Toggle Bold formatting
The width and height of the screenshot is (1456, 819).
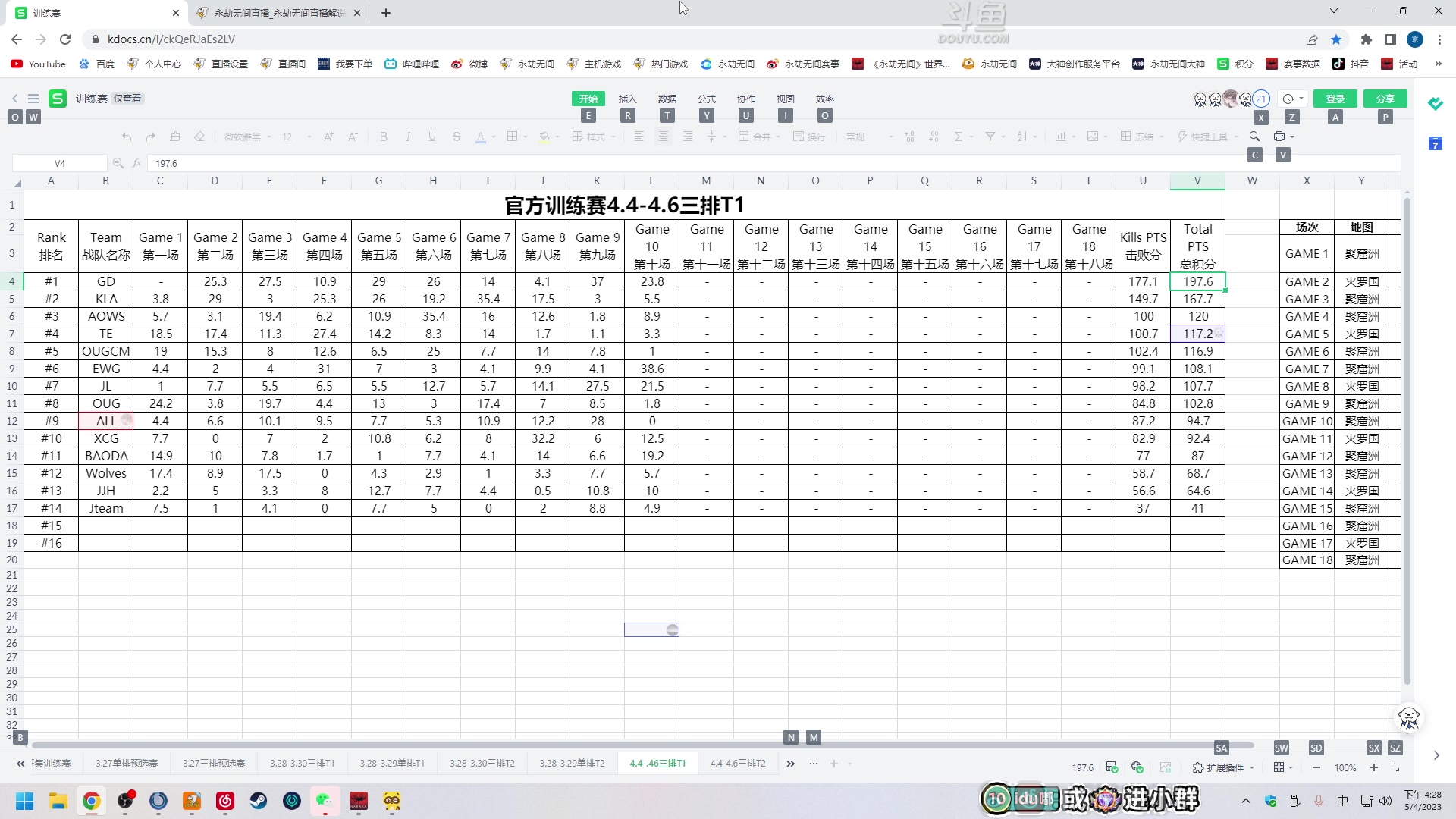[x=384, y=137]
